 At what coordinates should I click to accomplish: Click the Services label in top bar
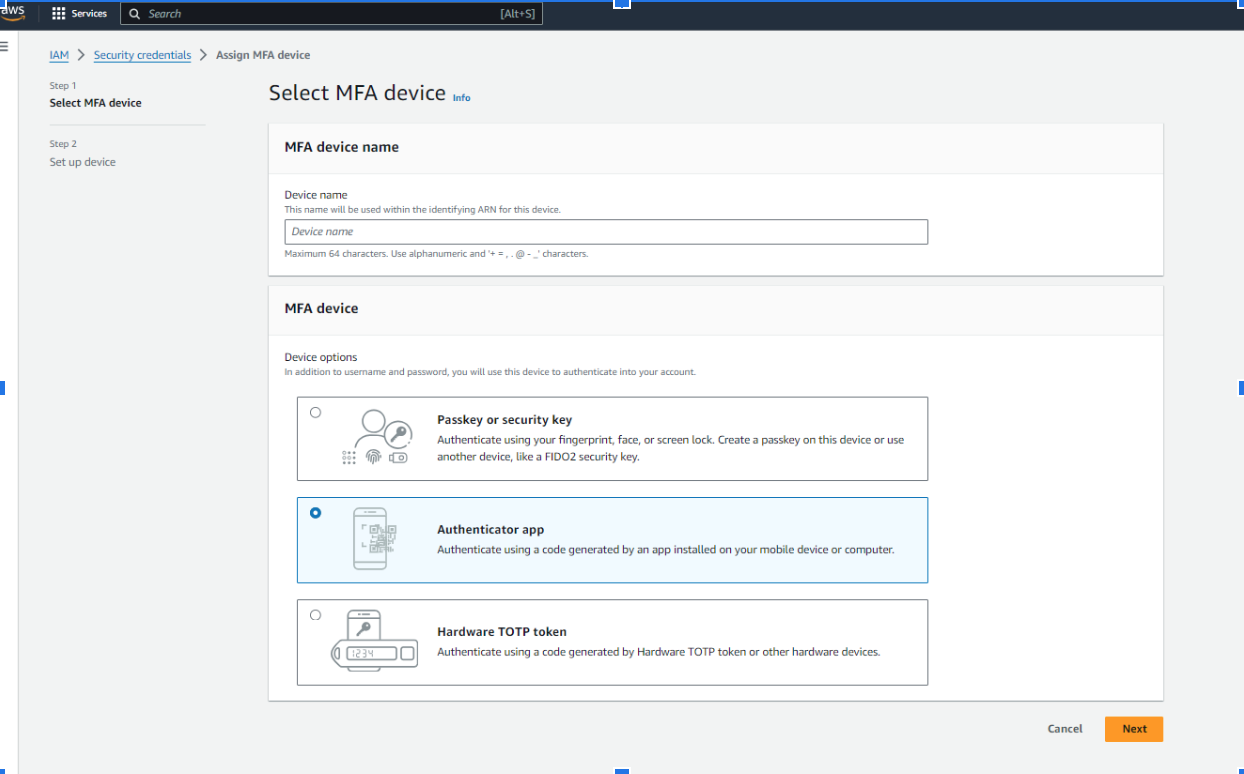pyautogui.click(x=89, y=14)
